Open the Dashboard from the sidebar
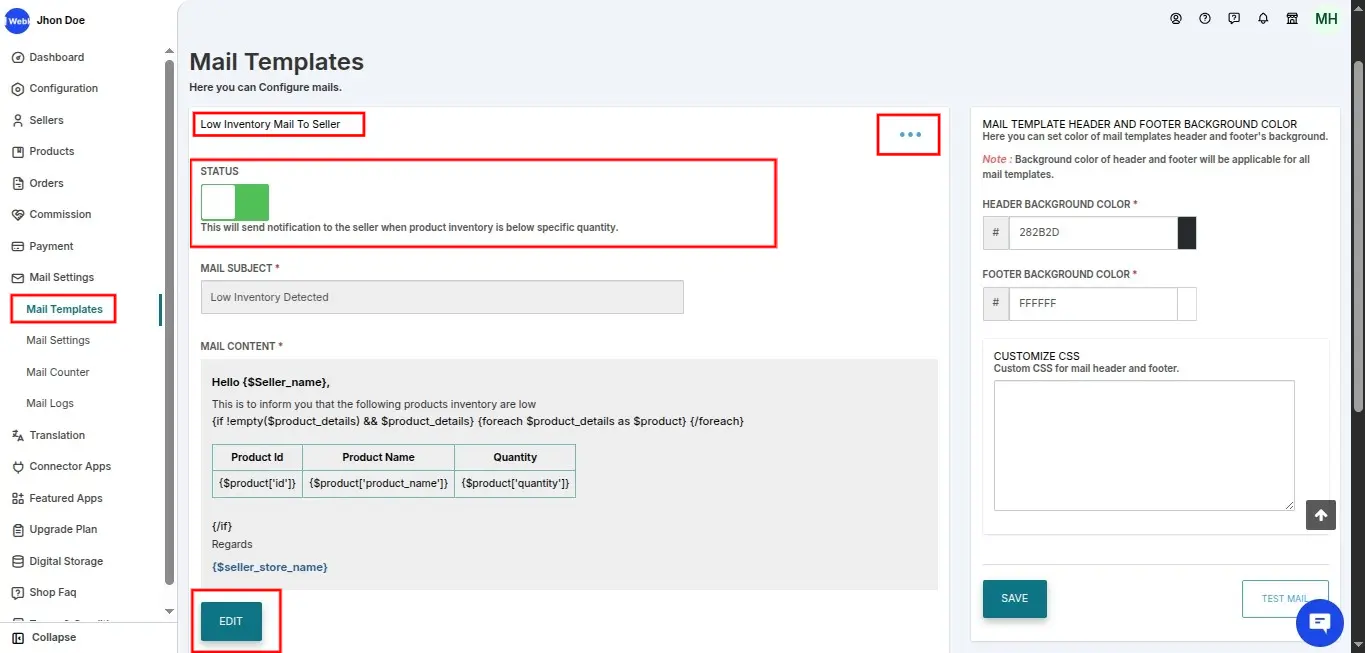Image resolution: width=1365 pixels, height=653 pixels. pos(57,57)
